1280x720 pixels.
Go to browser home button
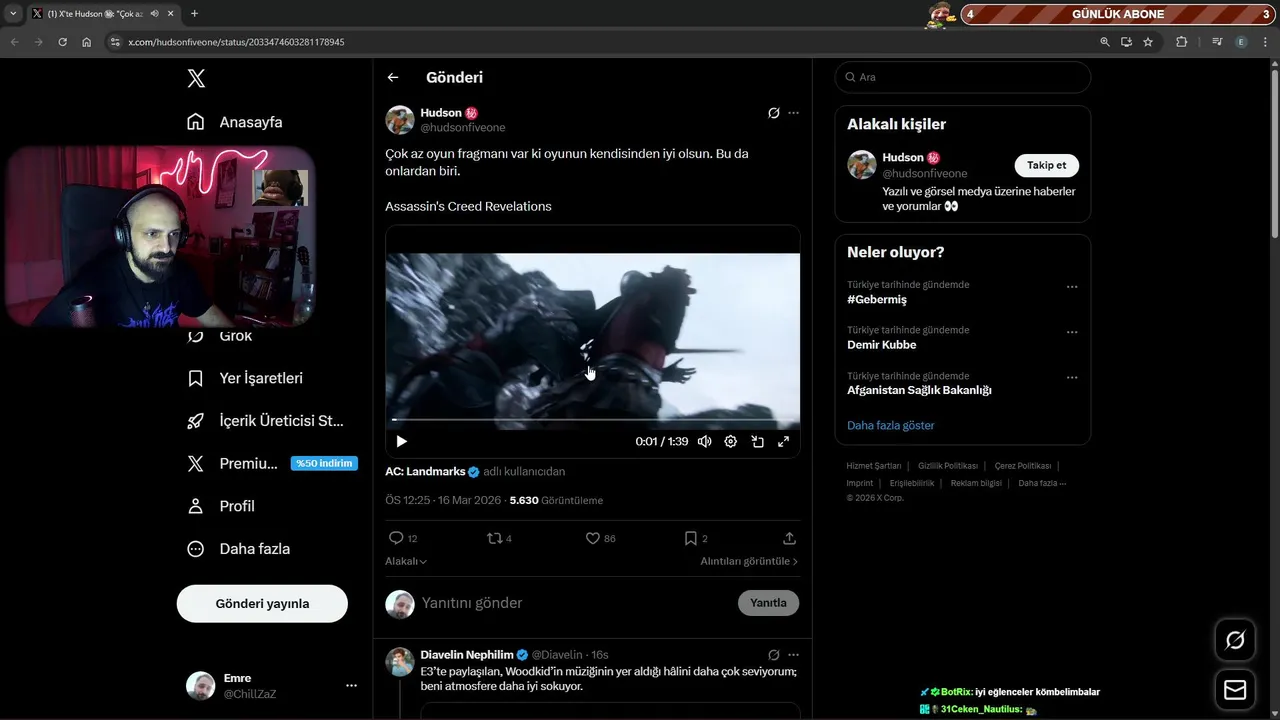click(x=86, y=42)
